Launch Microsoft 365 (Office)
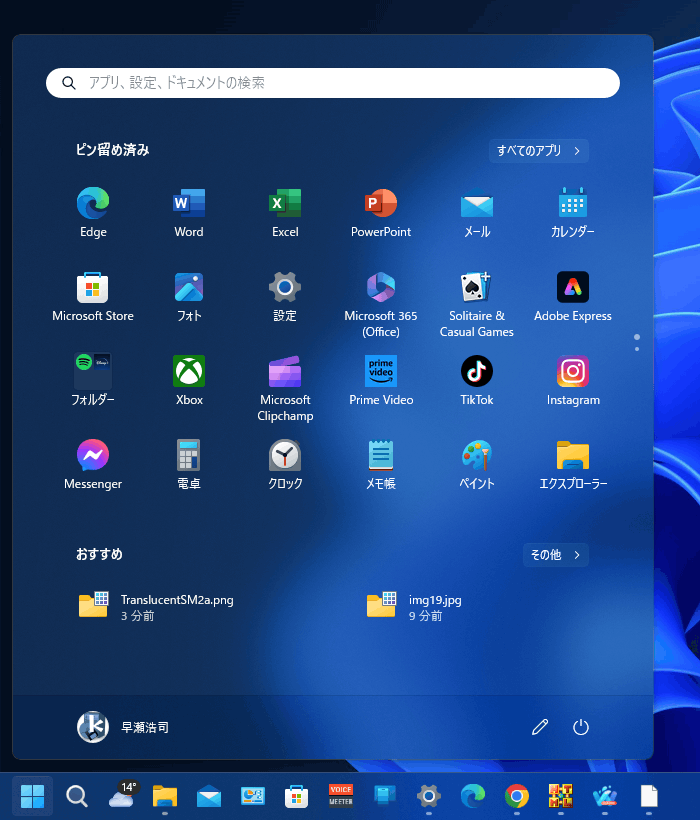This screenshot has width=700, height=820. (381, 304)
